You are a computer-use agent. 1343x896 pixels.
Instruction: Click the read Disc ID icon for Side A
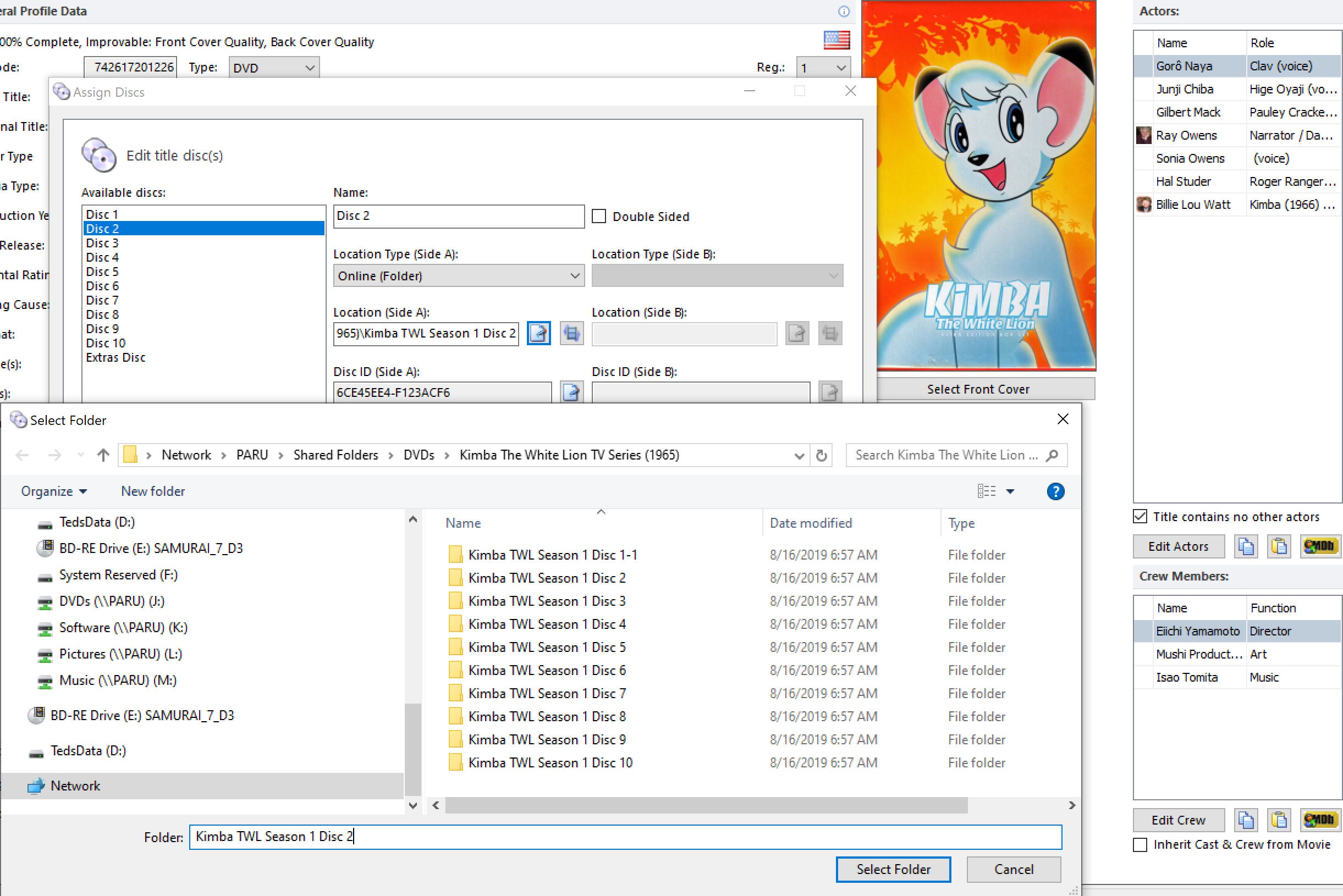point(571,392)
